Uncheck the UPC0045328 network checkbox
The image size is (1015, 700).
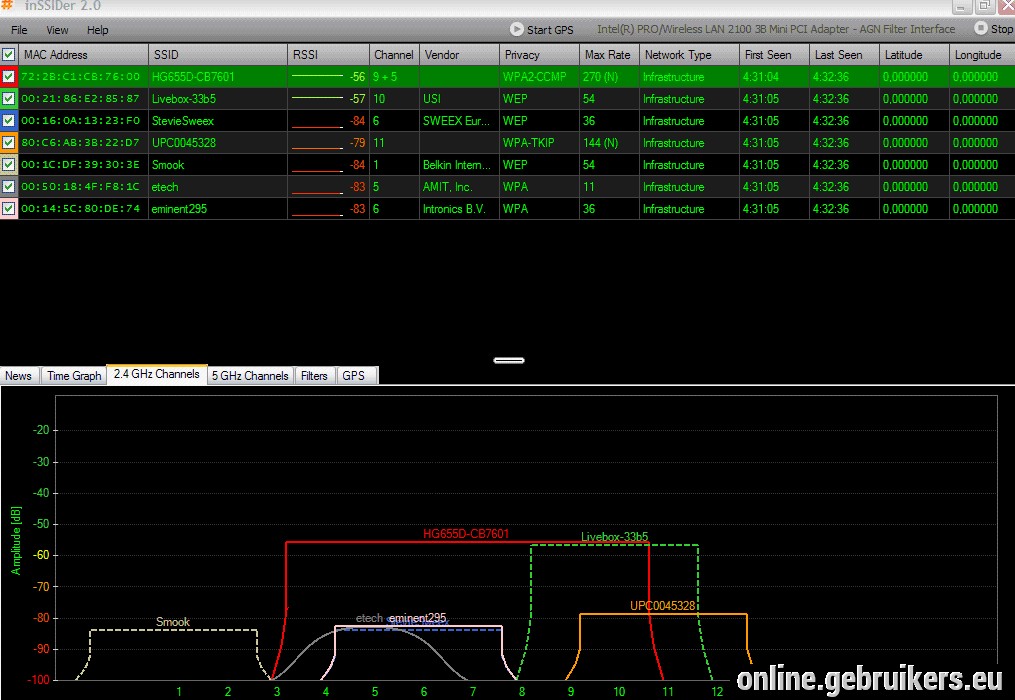(x=8, y=142)
